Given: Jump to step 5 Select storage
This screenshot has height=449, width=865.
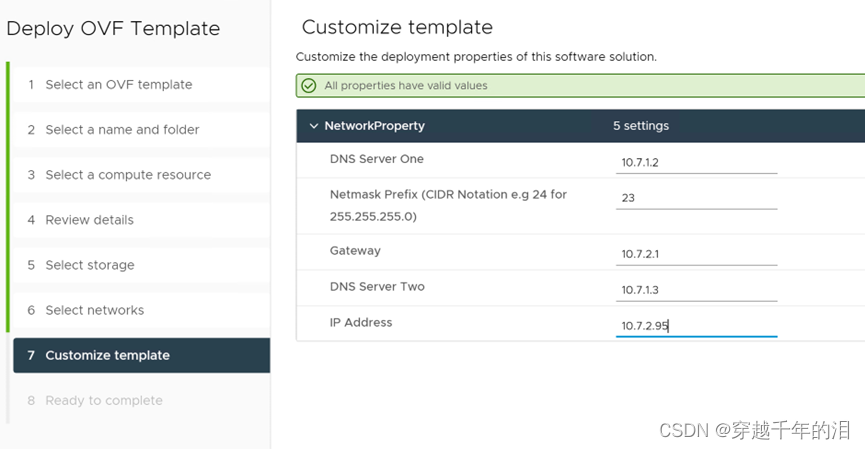Looking at the screenshot, I should click(x=141, y=265).
